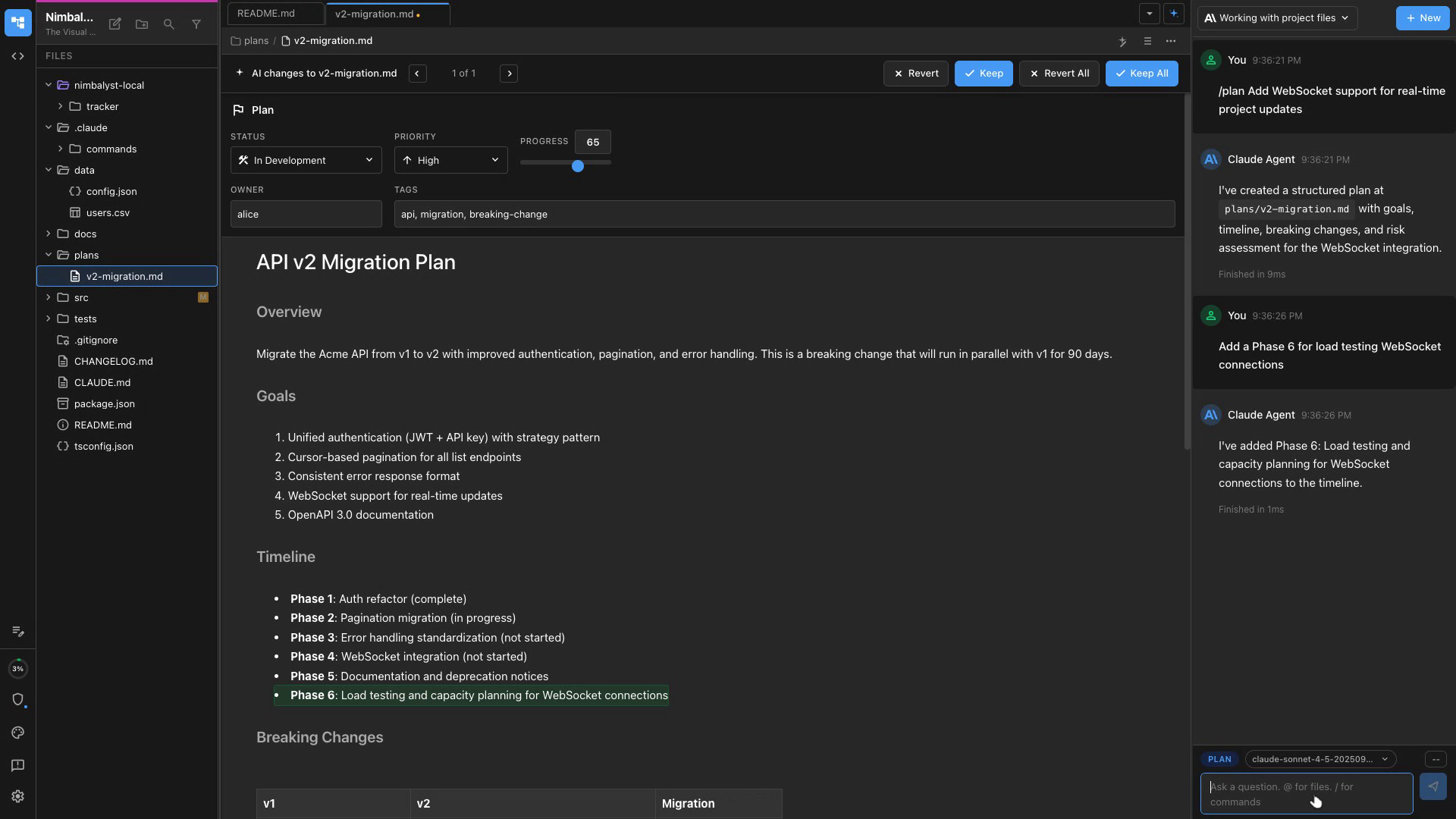
Task: Switch to code view icon in left rail
Action: point(17,56)
